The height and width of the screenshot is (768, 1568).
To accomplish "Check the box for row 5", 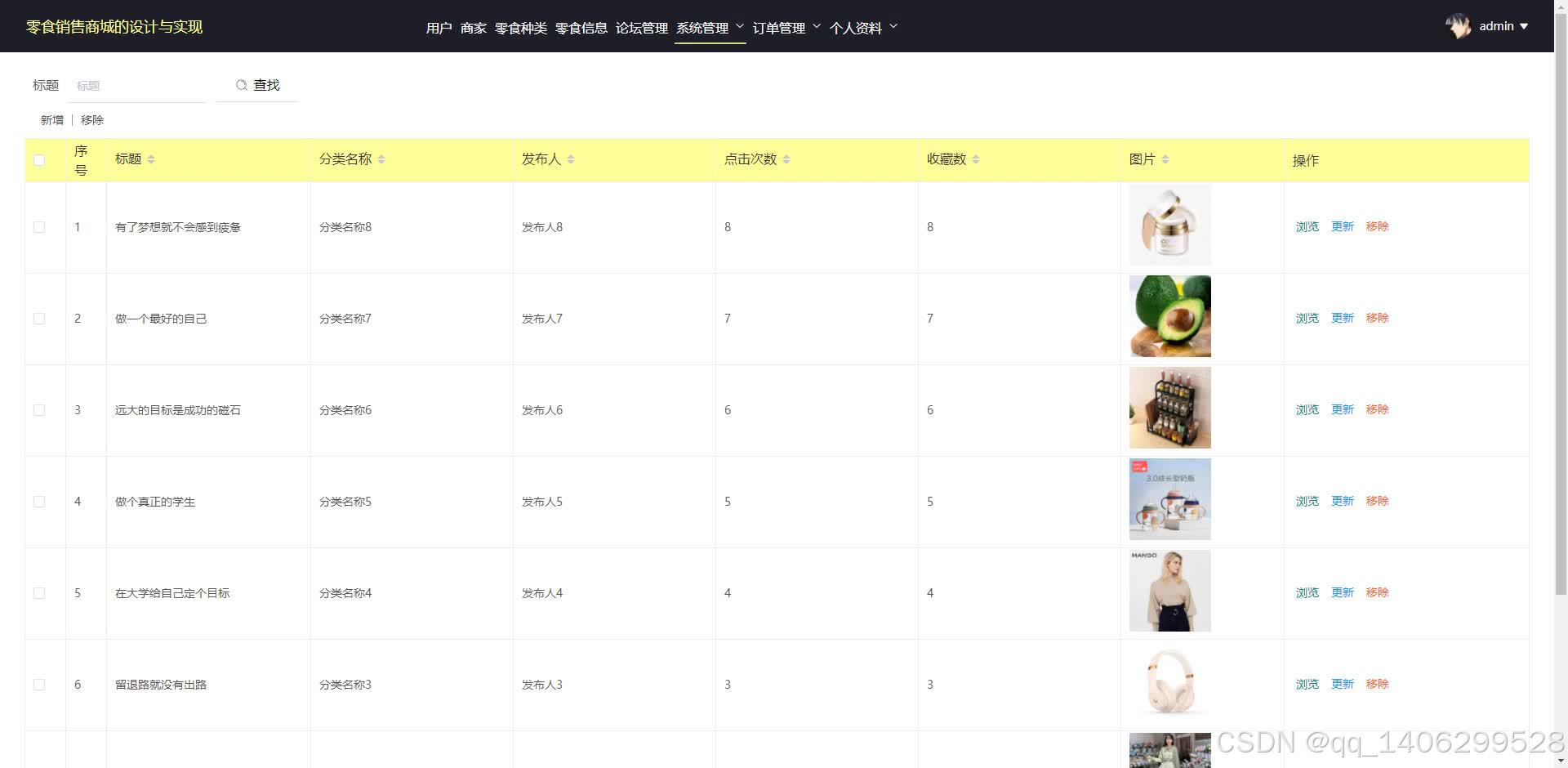I will point(39,593).
